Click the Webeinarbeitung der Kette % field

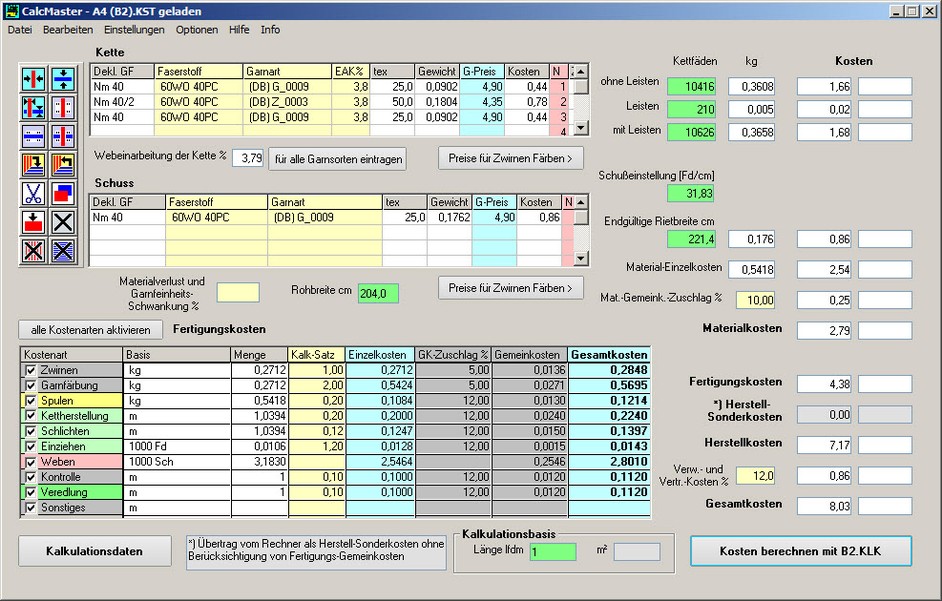click(248, 158)
